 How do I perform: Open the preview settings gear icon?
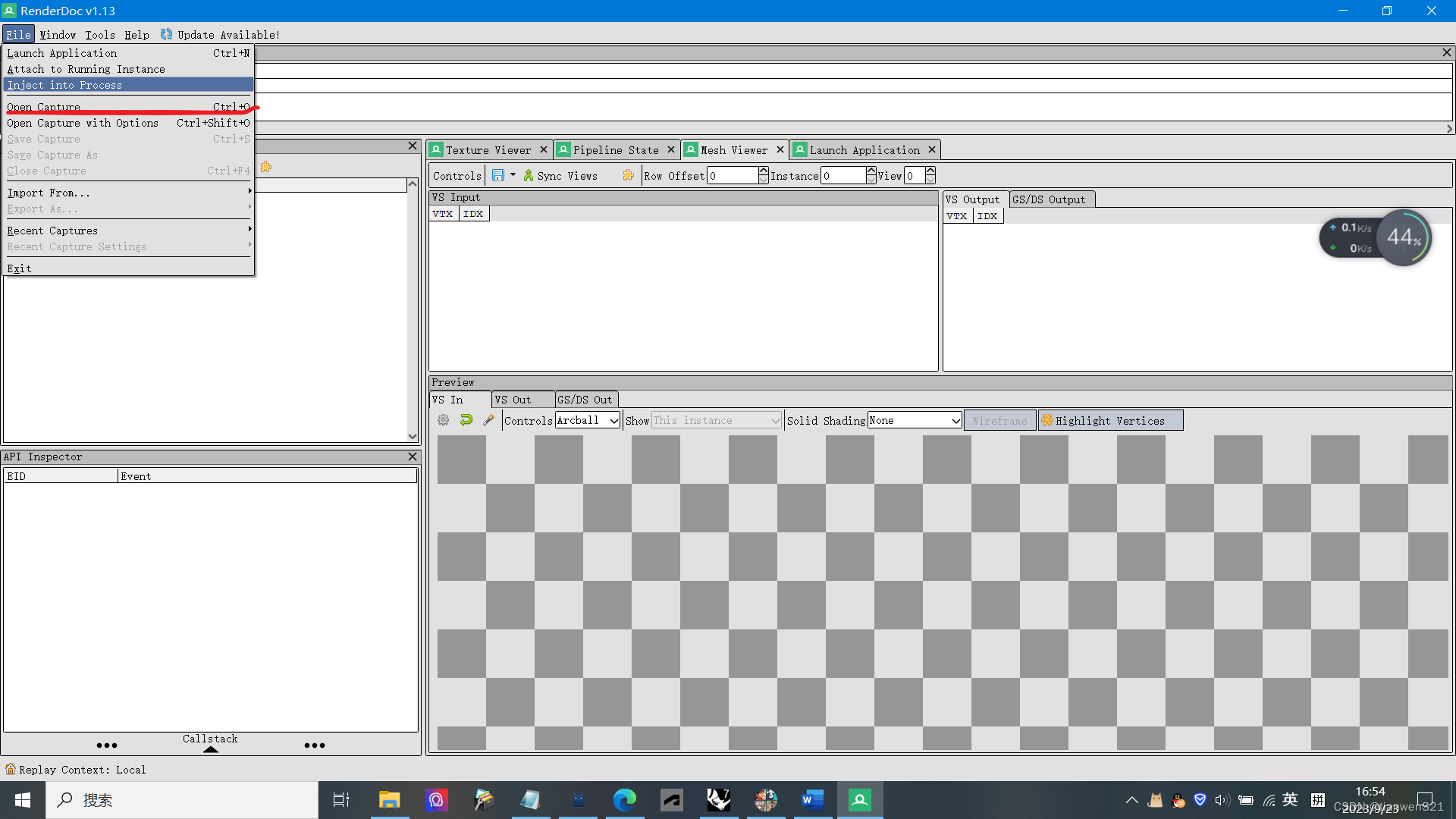(443, 420)
